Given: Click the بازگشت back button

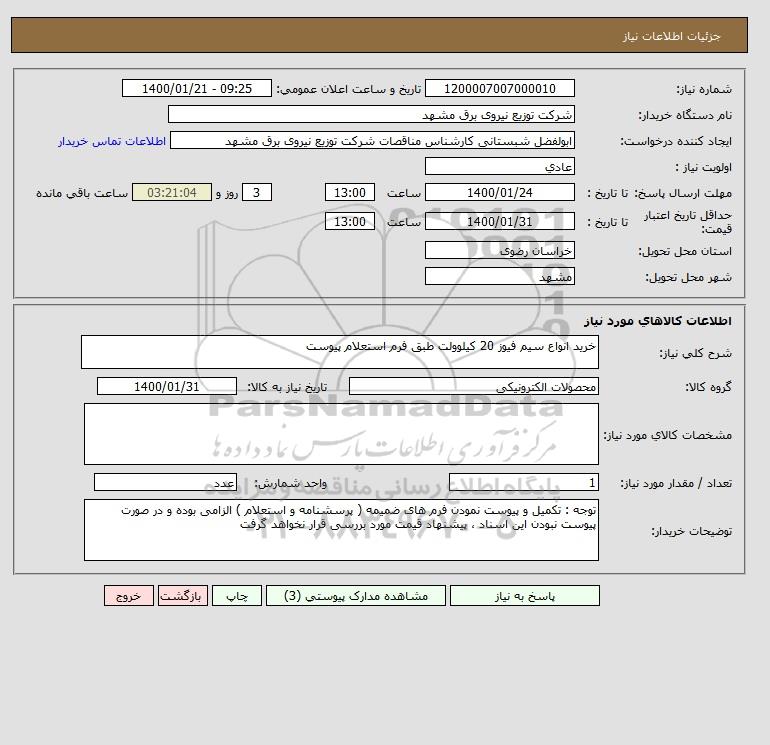Looking at the screenshot, I should click(x=183, y=595).
